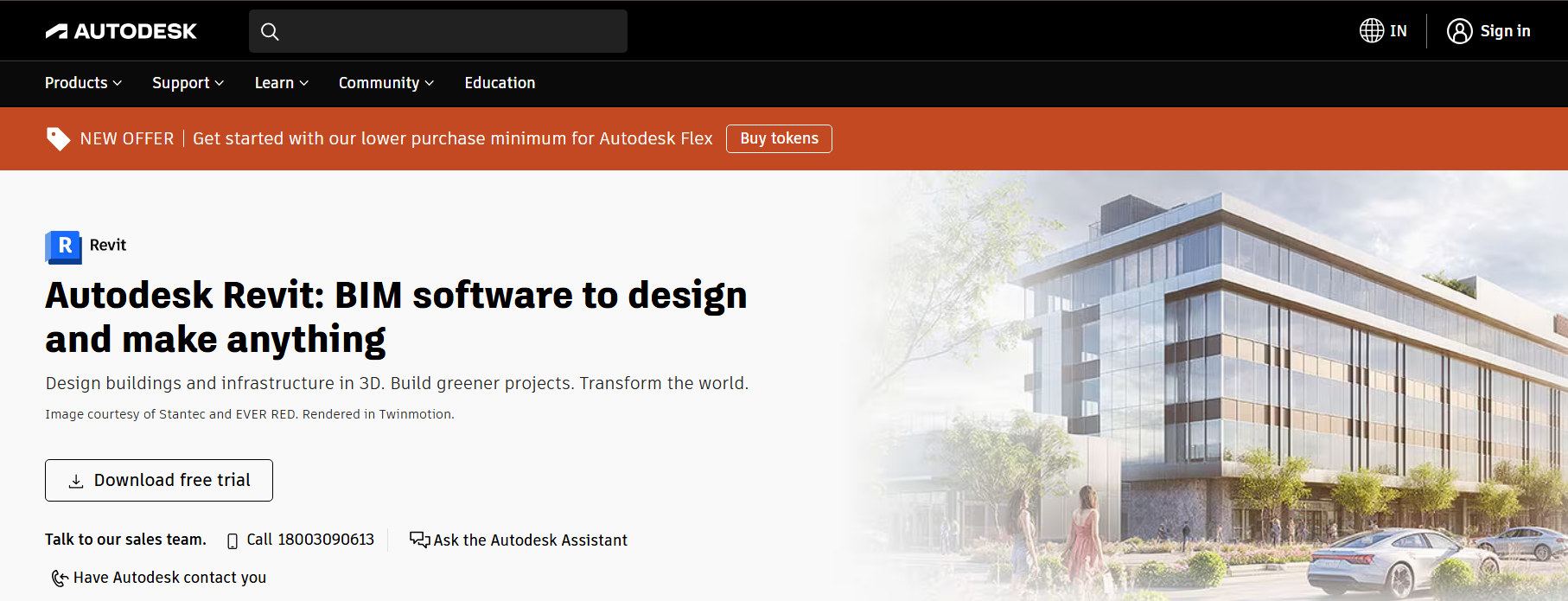Viewport: 1568px width, 601px height.
Task: Open the Learn menu
Action: [274, 83]
